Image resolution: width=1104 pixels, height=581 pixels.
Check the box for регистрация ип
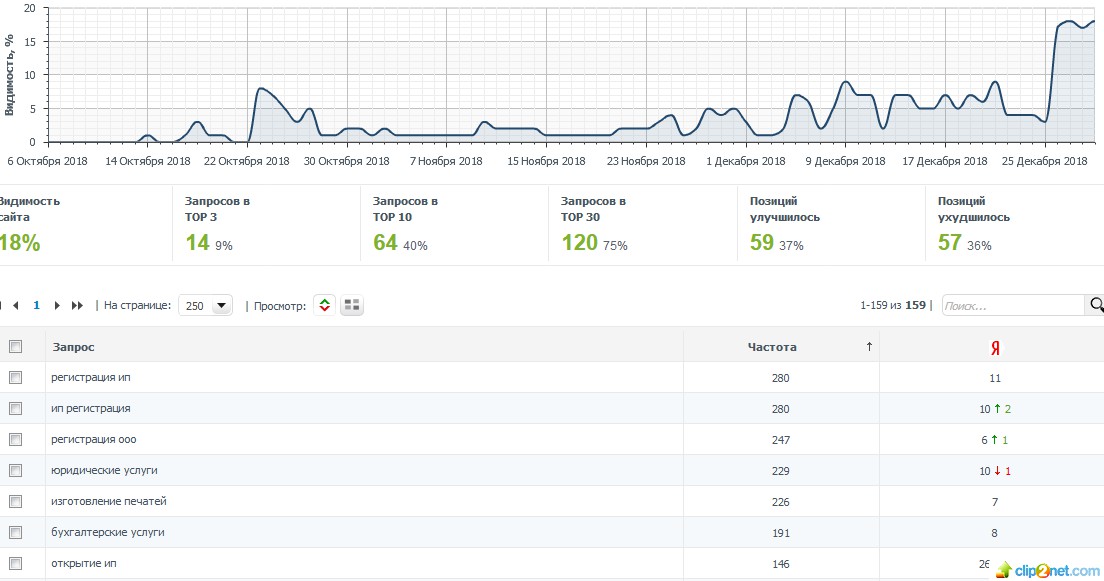point(15,377)
